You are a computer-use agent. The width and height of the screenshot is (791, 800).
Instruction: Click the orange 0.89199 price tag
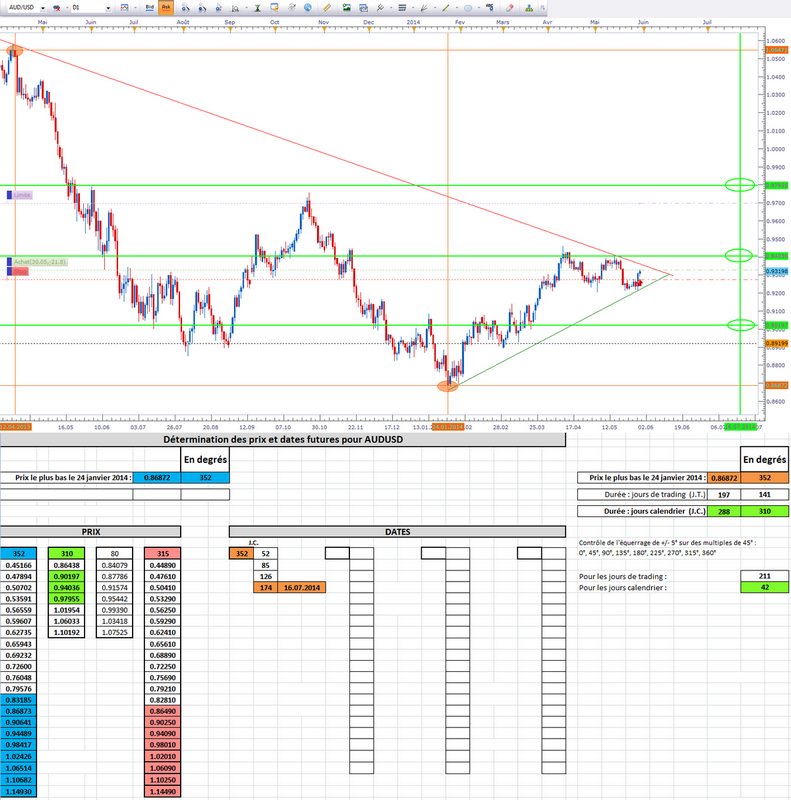point(777,343)
